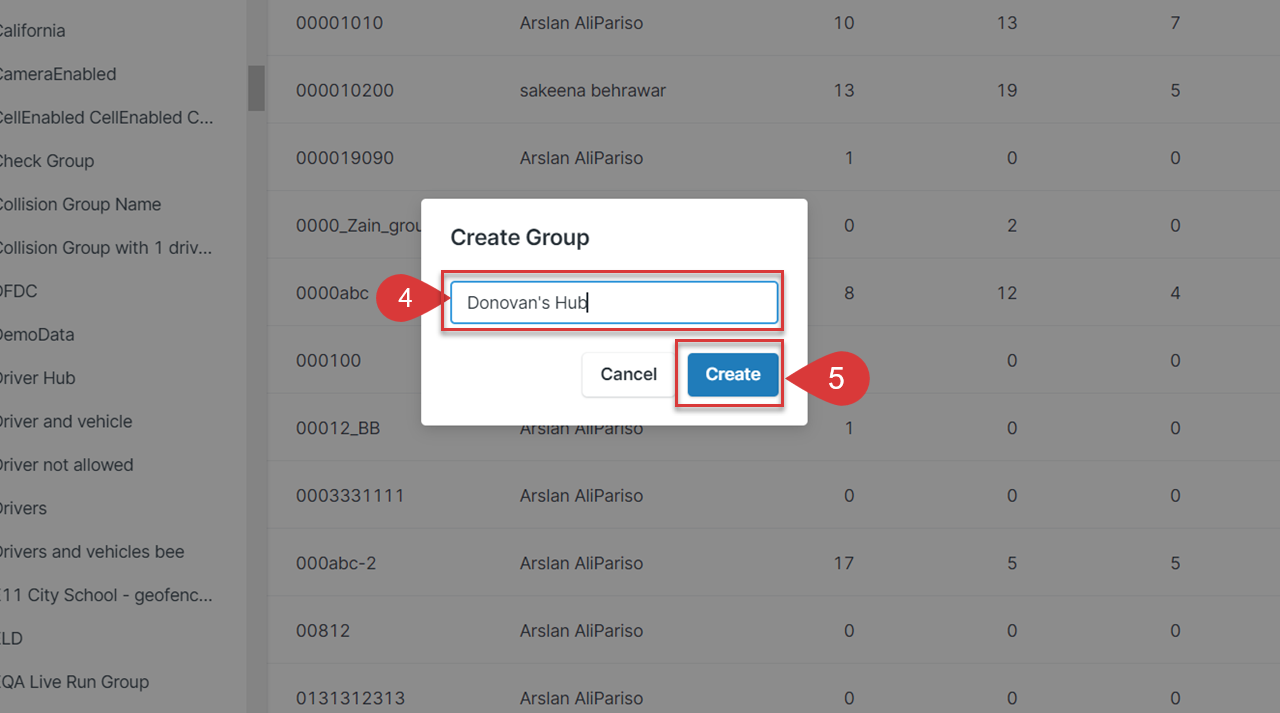Select the Driver not allowed group
The height and width of the screenshot is (713, 1280).
click(65, 464)
